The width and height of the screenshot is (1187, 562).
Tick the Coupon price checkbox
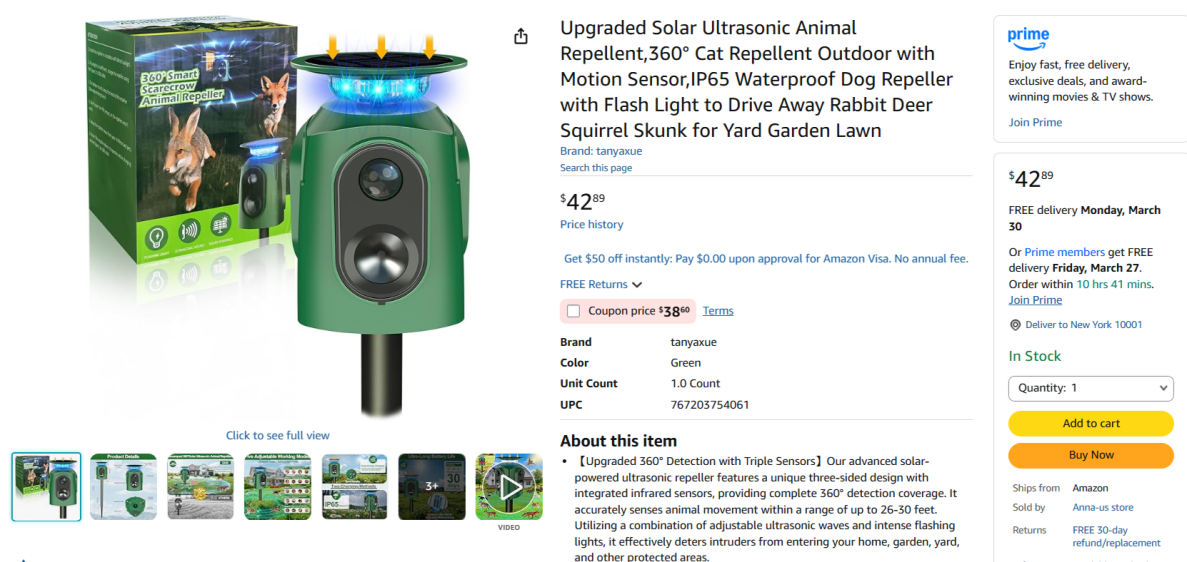[x=573, y=311]
